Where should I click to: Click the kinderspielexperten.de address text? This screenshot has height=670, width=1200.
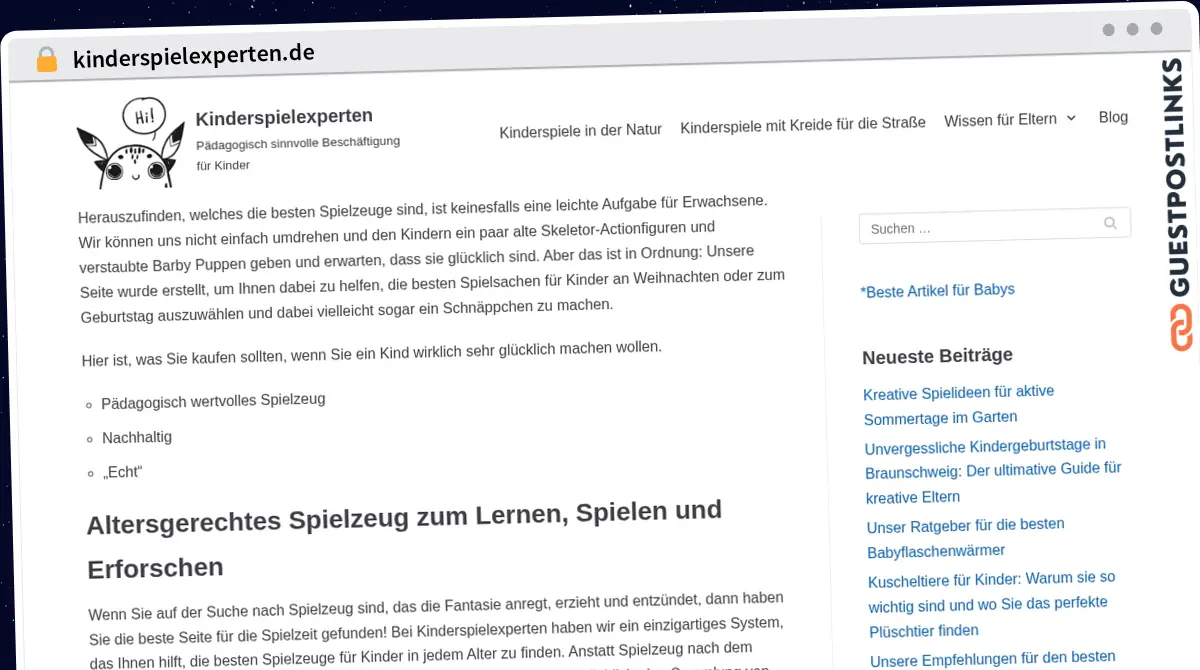pyautogui.click(x=194, y=55)
